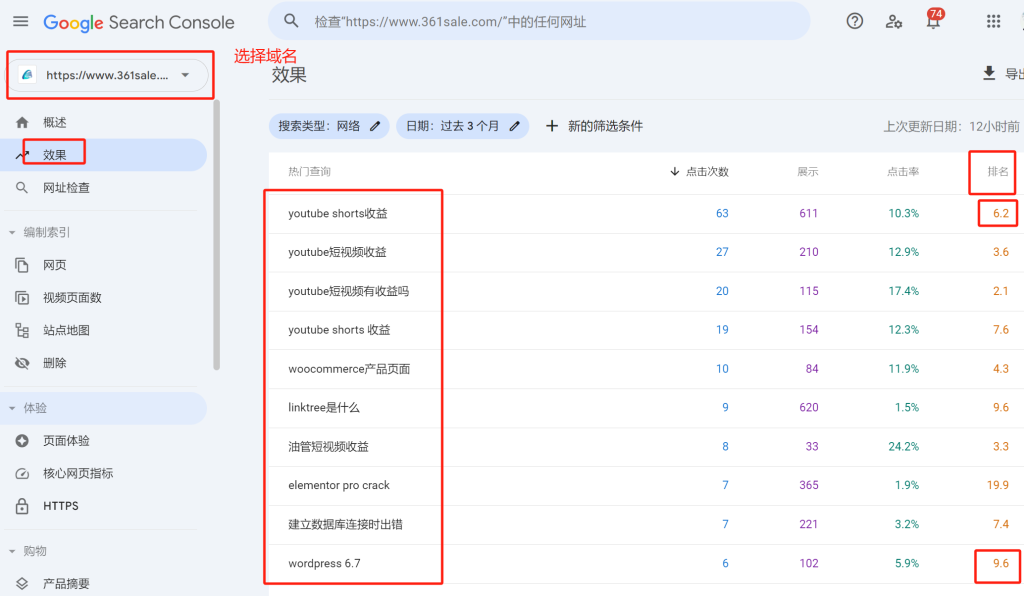Image resolution: width=1024 pixels, height=596 pixels.
Task: Click the help question mark icon
Action: coord(854,21)
